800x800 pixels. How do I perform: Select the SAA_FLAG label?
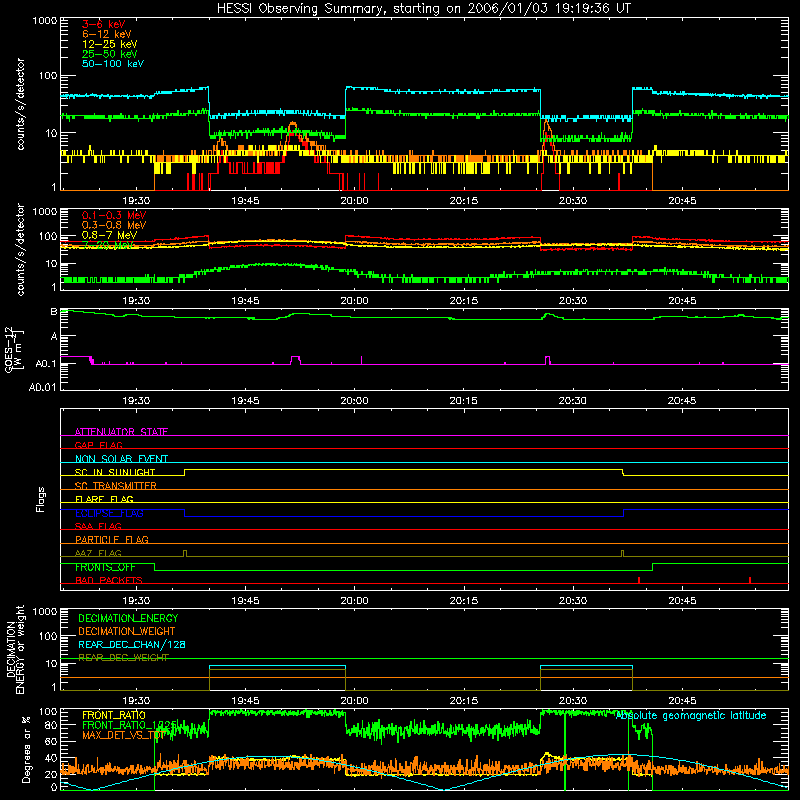pyautogui.click(x=98, y=526)
